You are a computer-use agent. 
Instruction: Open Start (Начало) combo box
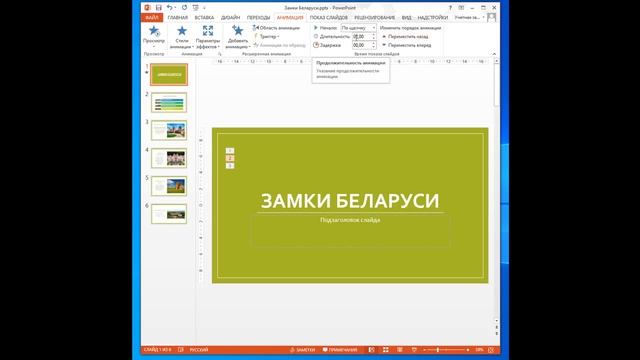(358, 28)
